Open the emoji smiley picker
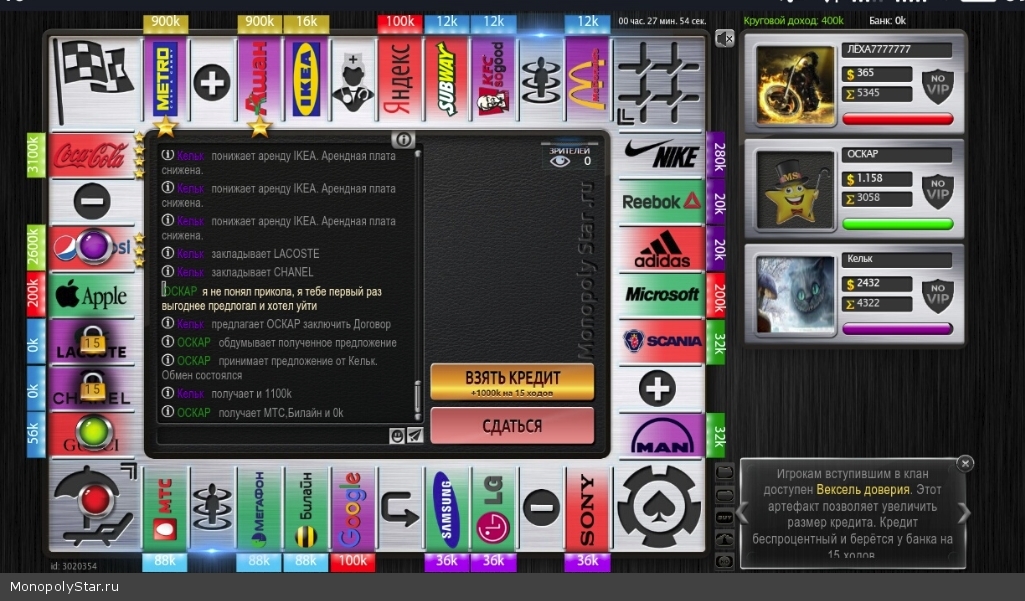This screenshot has height=601, width=1025. click(396, 436)
